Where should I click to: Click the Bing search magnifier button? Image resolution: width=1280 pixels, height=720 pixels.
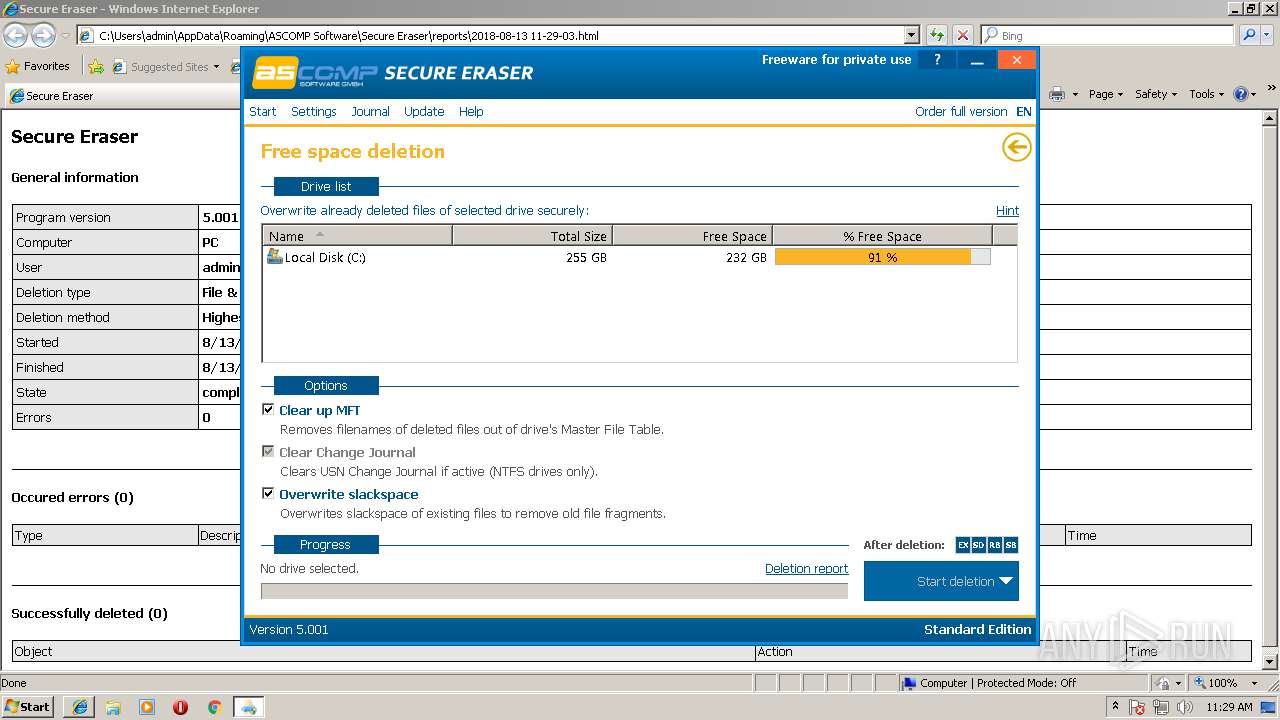pyautogui.click(x=1249, y=35)
